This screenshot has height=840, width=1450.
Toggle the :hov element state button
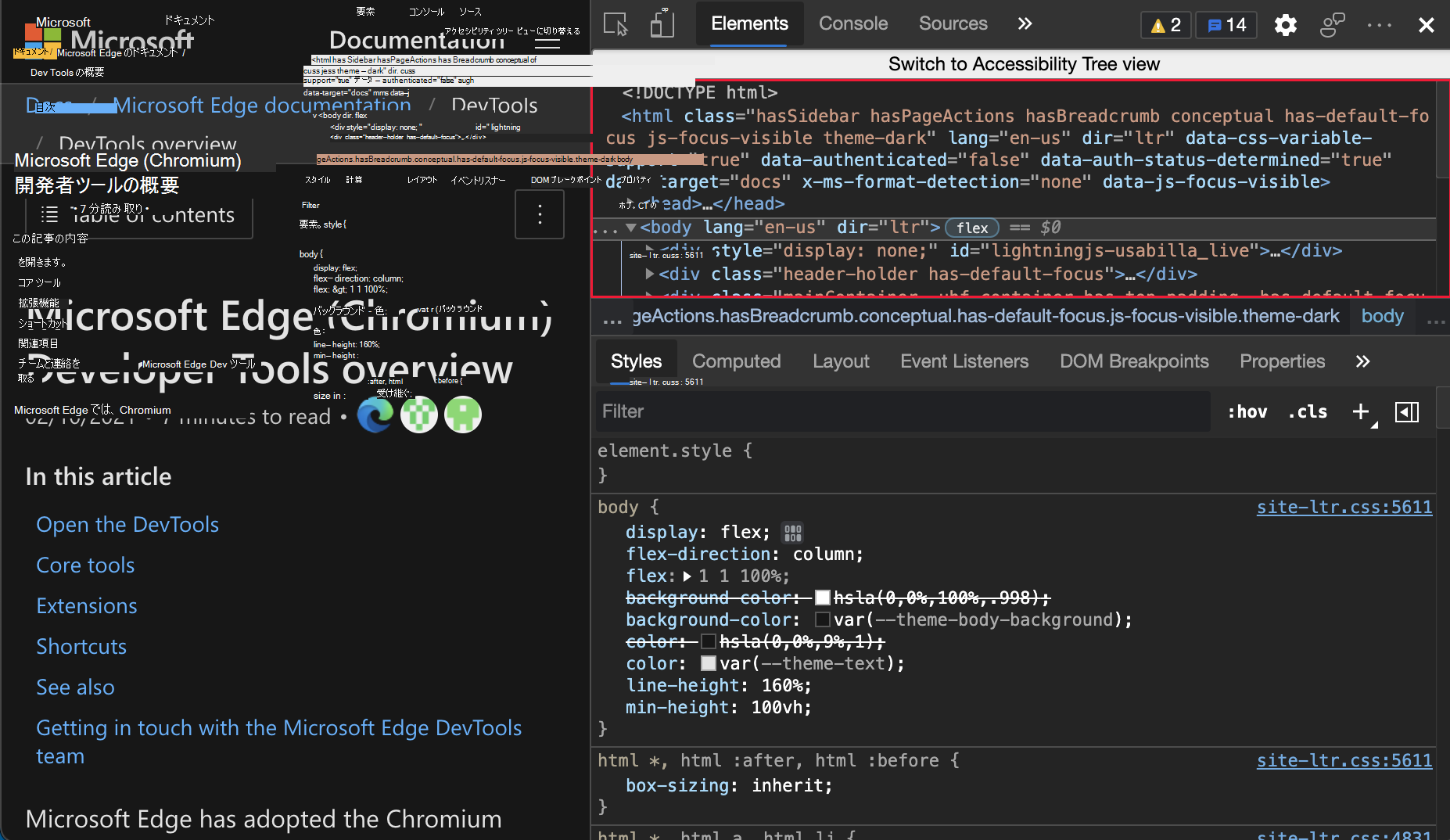pos(1247,411)
